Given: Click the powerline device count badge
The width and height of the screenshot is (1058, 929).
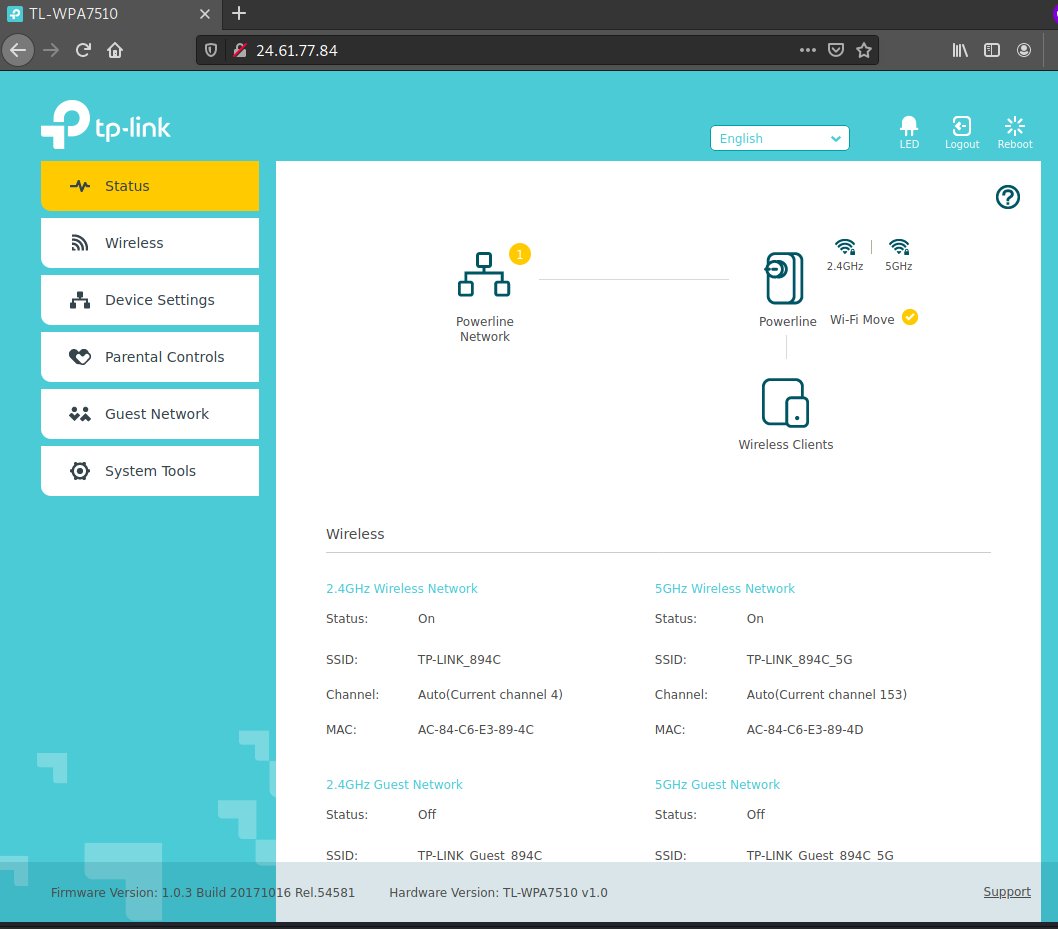Looking at the screenshot, I should pyautogui.click(x=519, y=254).
